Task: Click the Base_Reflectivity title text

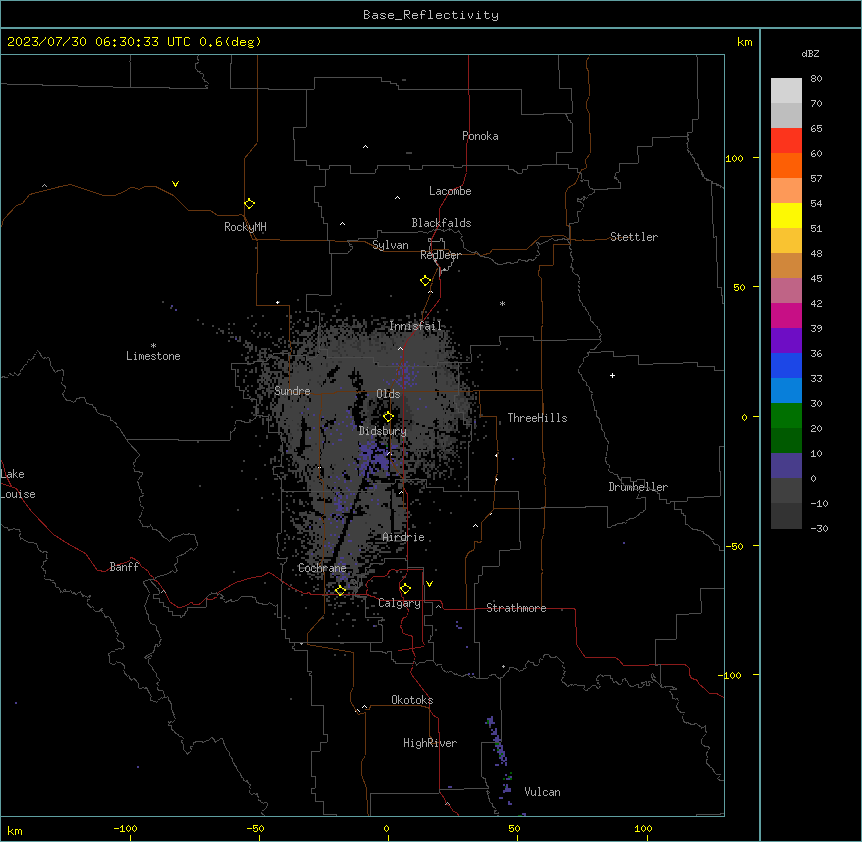Action: coord(431,15)
